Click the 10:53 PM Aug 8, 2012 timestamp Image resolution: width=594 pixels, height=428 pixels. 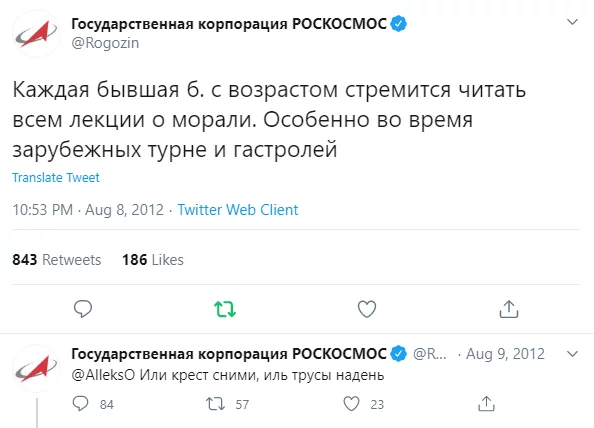pyautogui.click(x=88, y=210)
